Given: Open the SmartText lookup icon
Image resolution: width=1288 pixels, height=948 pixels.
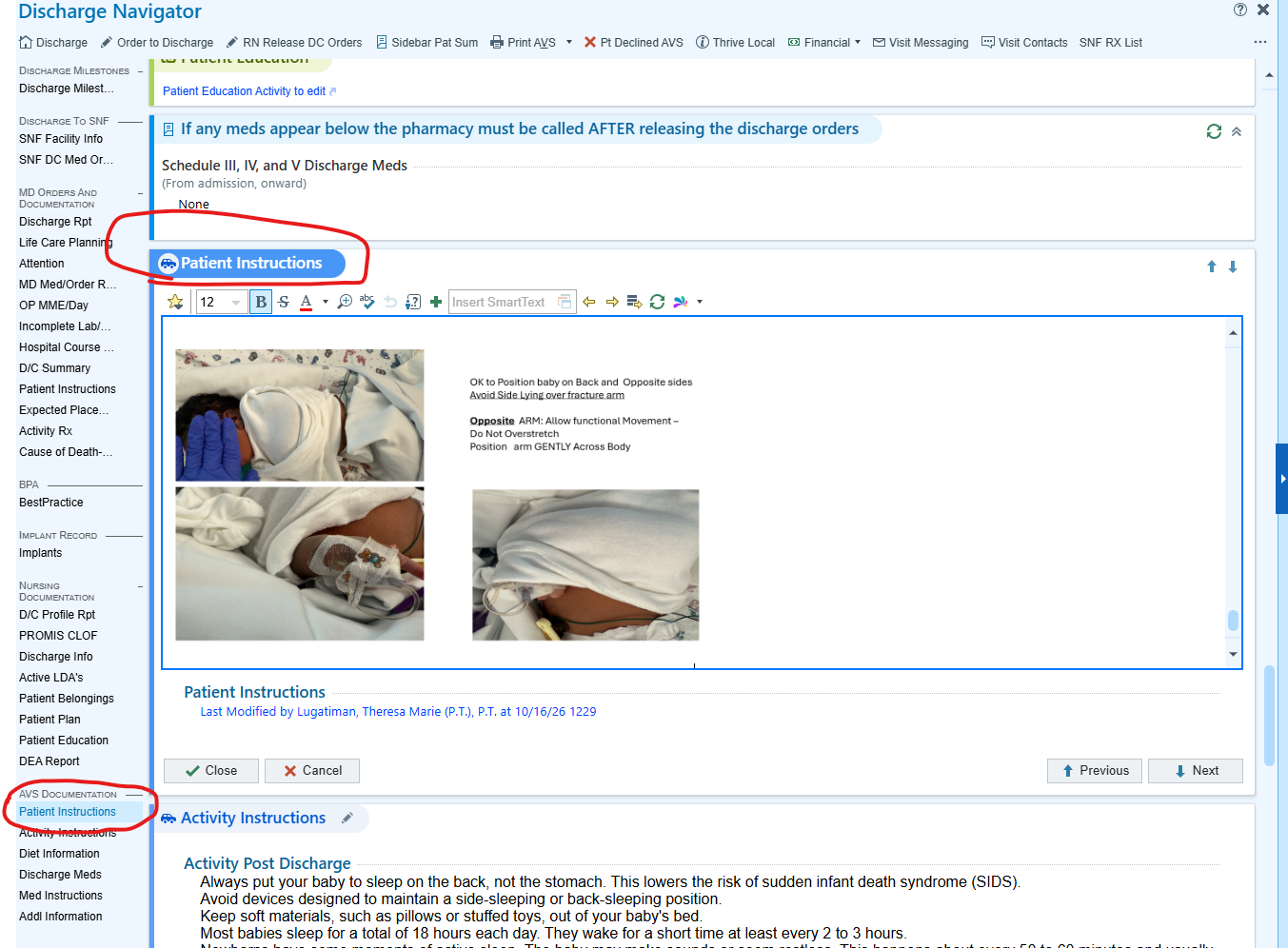Looking at the screenshot, I should tap(565, 302).
